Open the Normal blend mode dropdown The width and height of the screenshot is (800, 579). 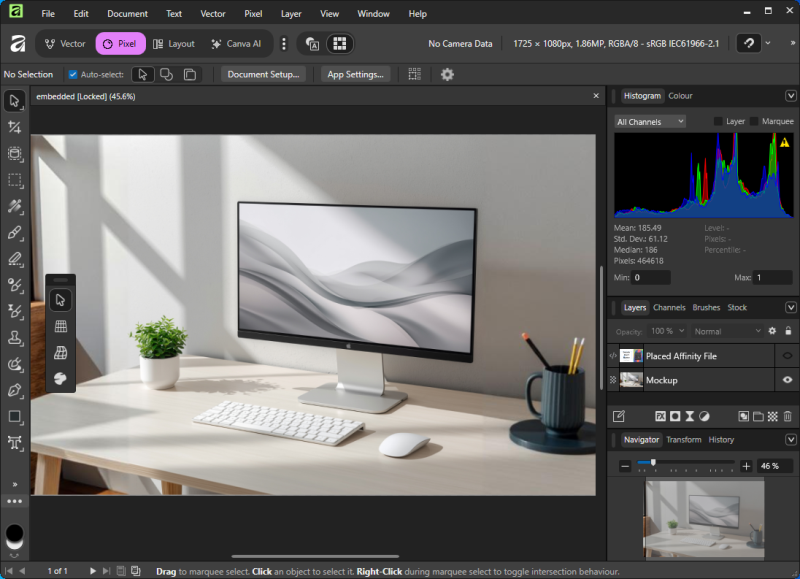point(726,331)
